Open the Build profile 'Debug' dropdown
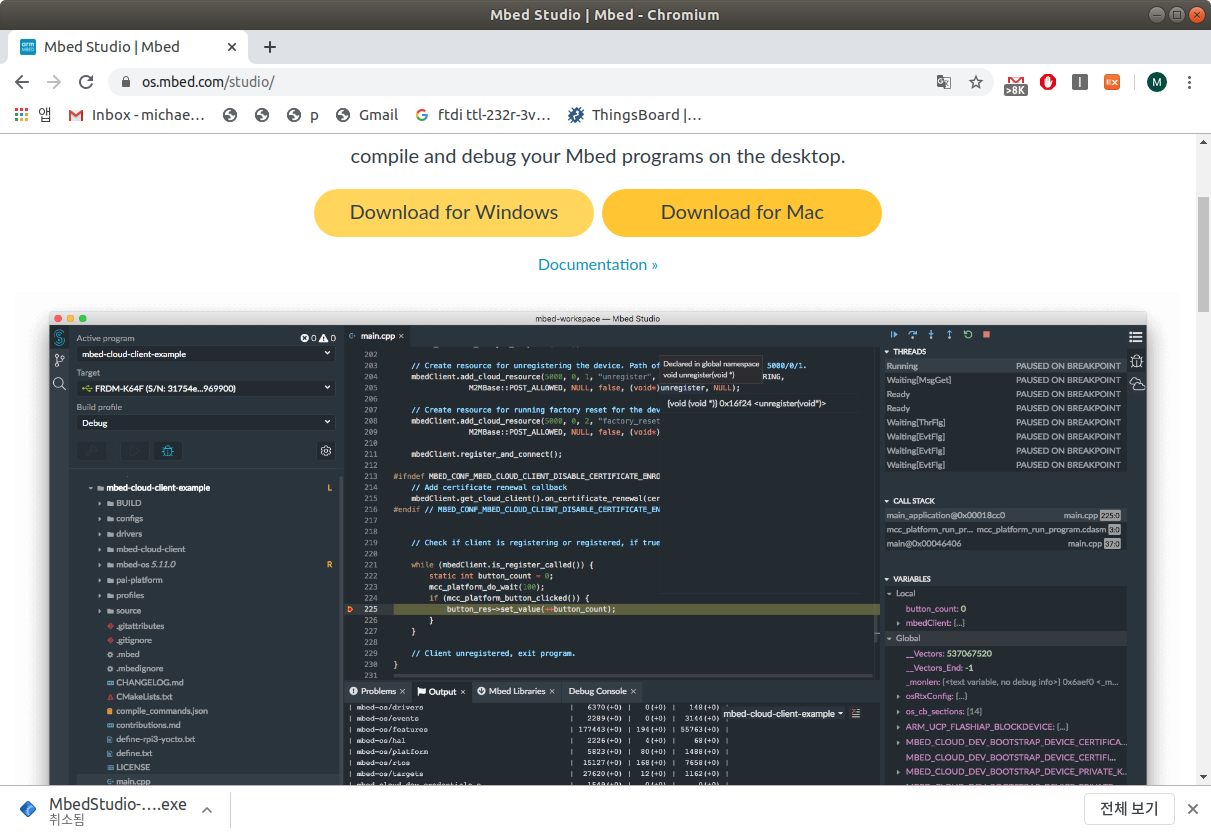1211x834 pixels. pos(206,423)
